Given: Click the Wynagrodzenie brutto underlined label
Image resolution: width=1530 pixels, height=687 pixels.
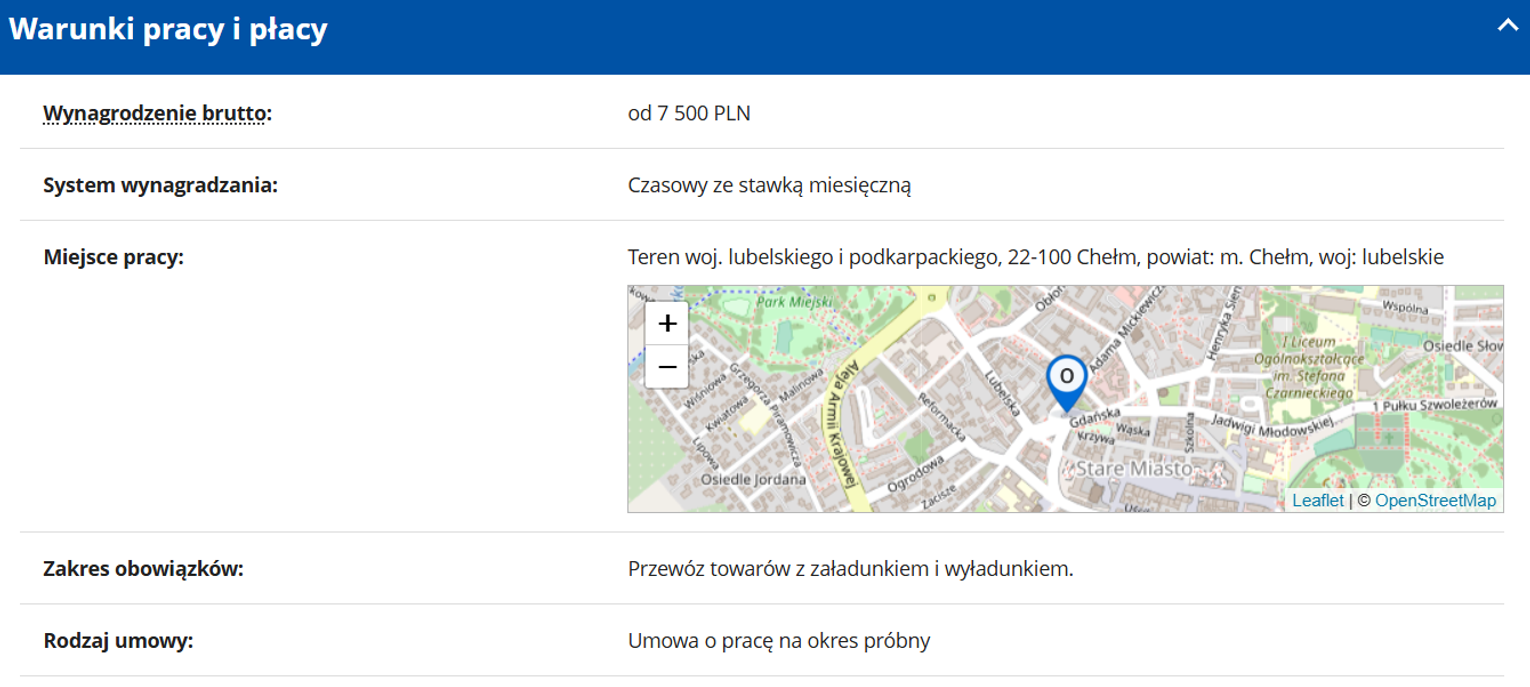Looking at the screenshot, I should 157,113.
